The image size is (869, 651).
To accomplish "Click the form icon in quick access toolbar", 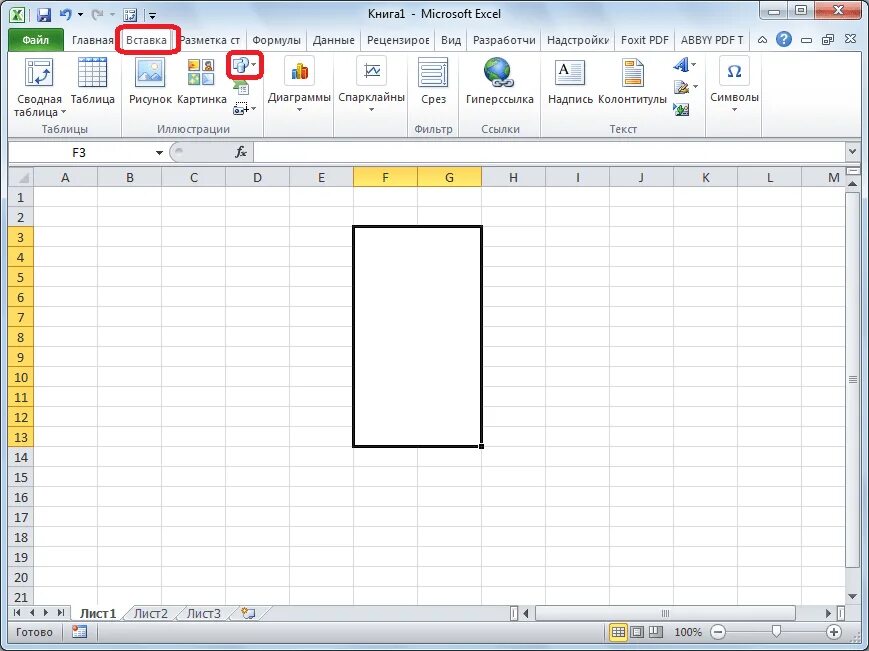I will point(130,15).
